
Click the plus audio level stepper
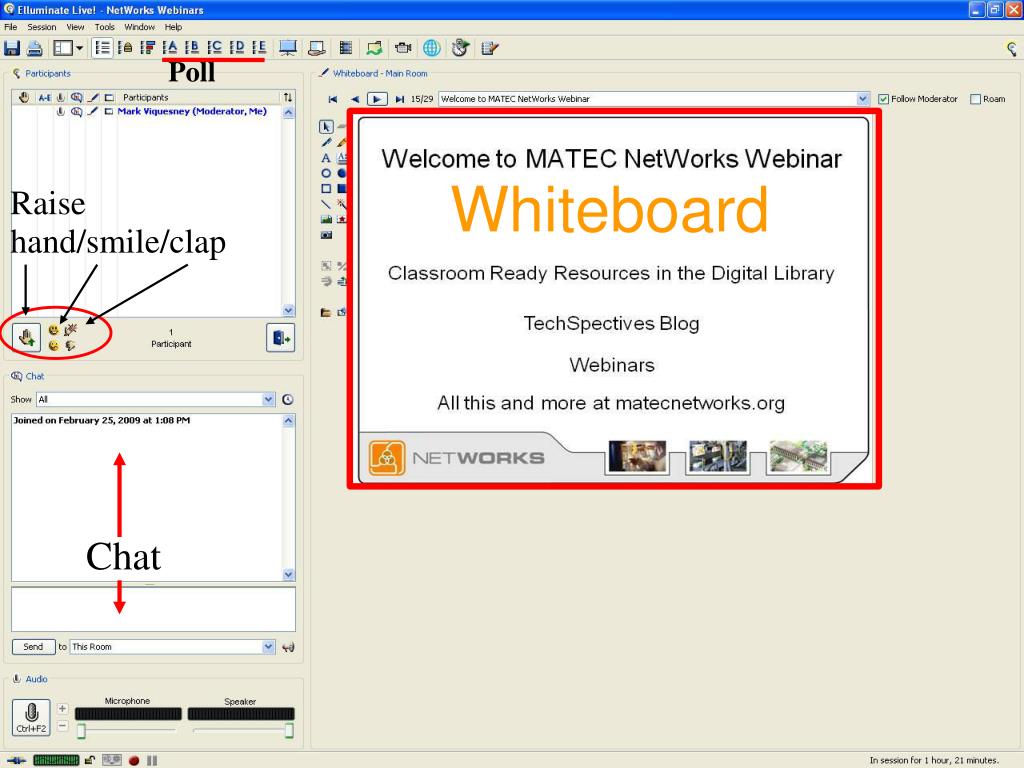pyautogui.click(x=62, y=708)
